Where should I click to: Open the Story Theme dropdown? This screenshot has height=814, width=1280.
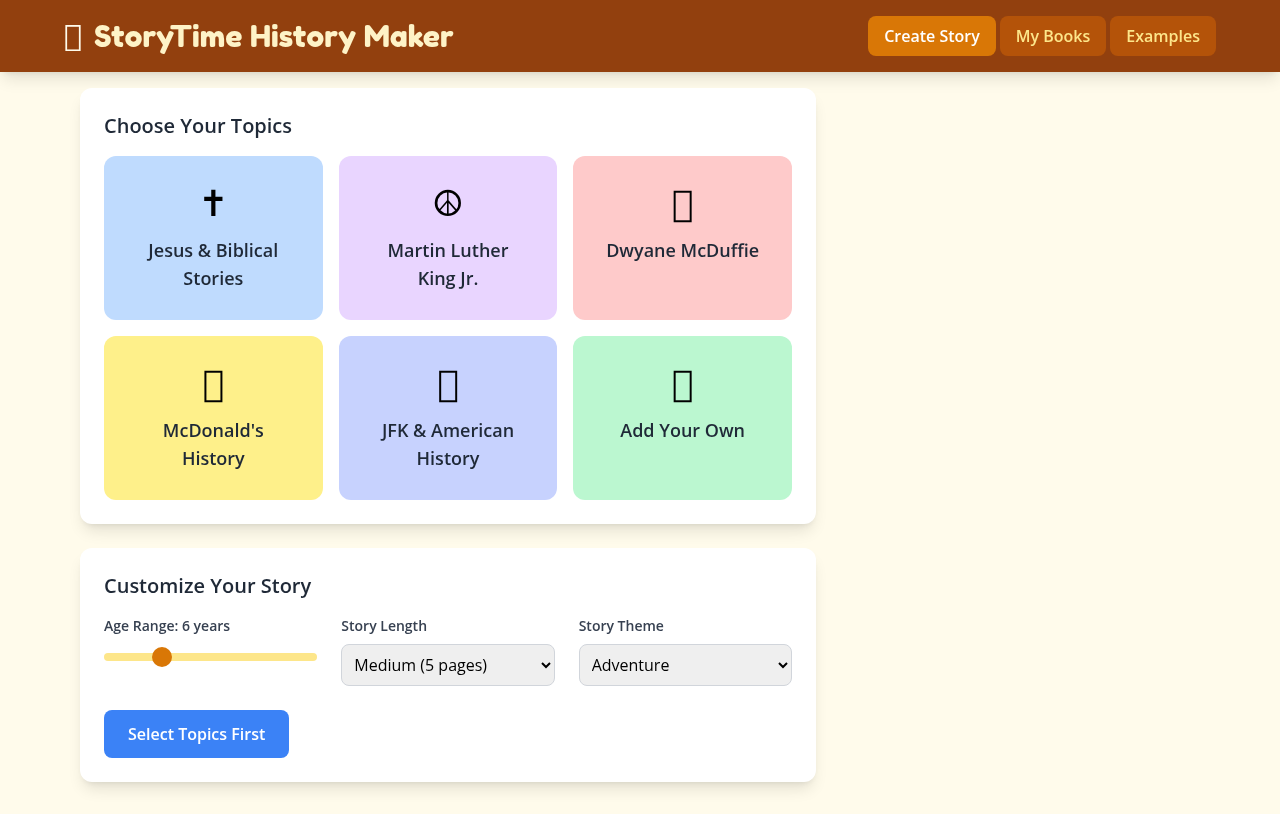[685, 665]
